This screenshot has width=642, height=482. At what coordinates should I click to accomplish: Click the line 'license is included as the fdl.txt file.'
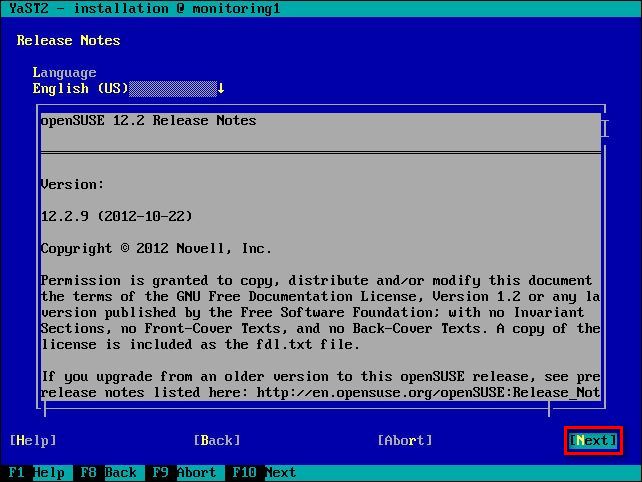coord(201,344)
